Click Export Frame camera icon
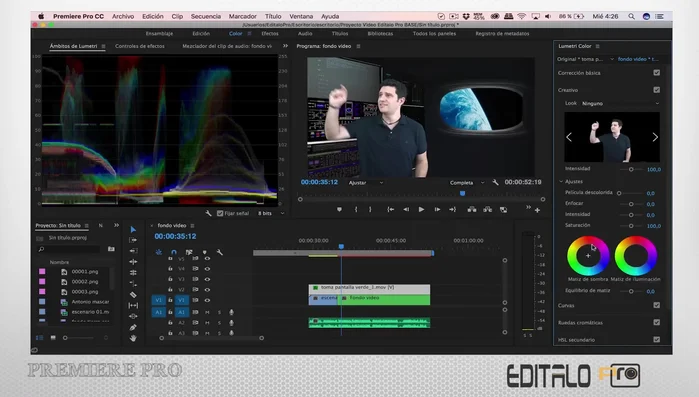 point(503,209)
